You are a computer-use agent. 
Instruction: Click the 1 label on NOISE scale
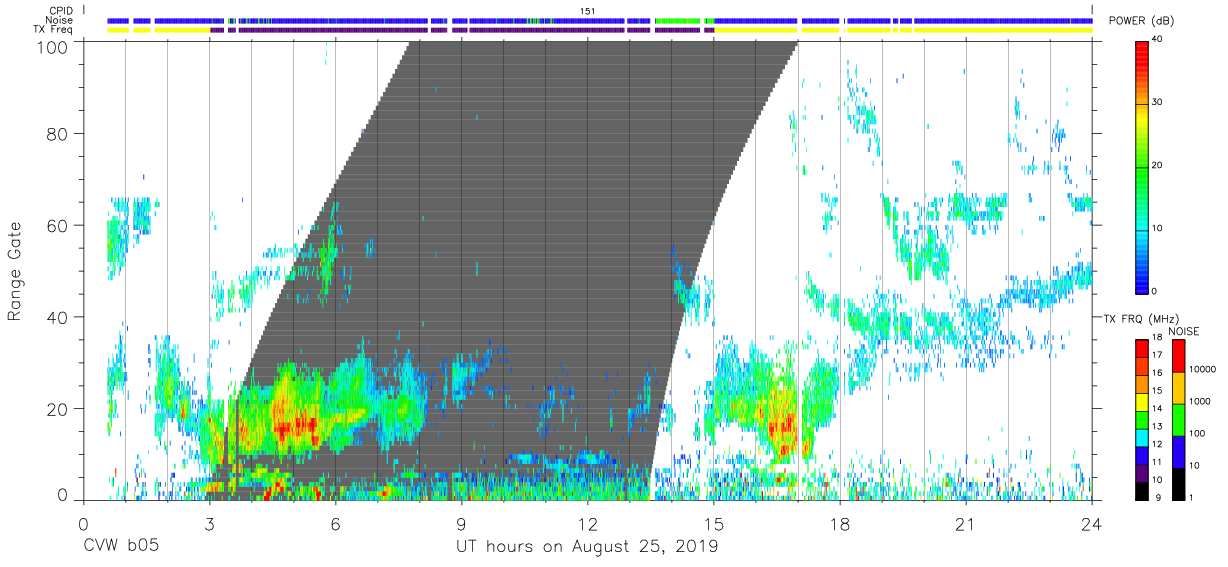click(1190, 497)
